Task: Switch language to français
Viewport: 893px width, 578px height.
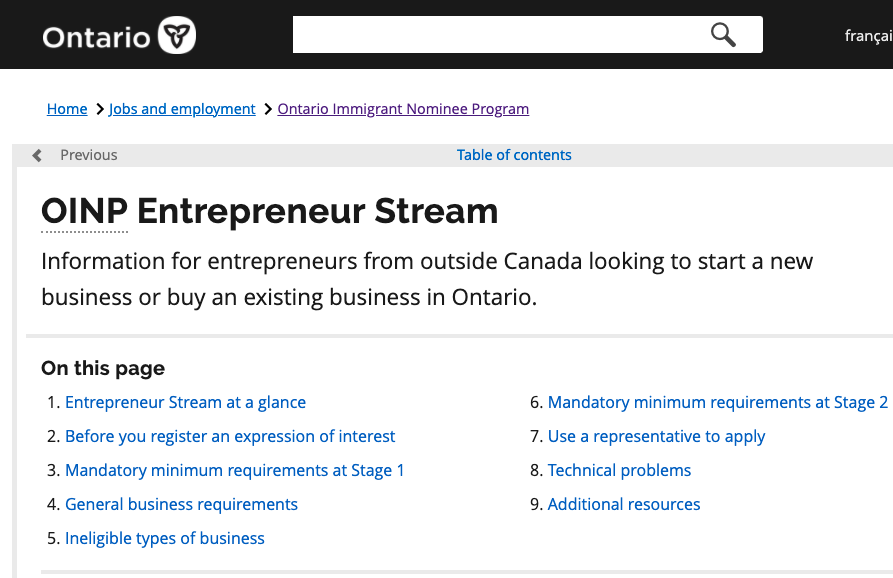Action: point(869,36)
